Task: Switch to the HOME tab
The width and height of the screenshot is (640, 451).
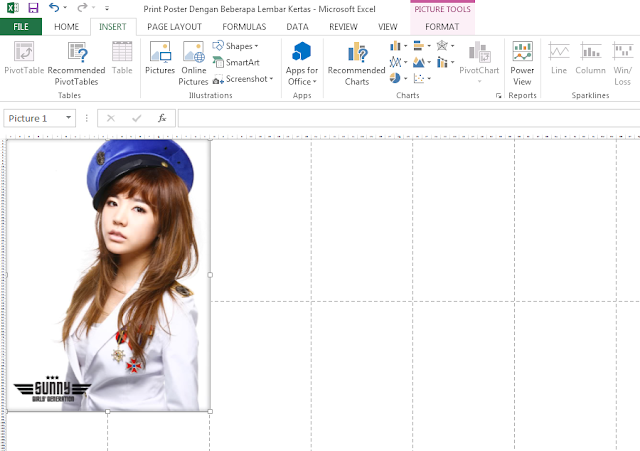Action: [67, 27]
